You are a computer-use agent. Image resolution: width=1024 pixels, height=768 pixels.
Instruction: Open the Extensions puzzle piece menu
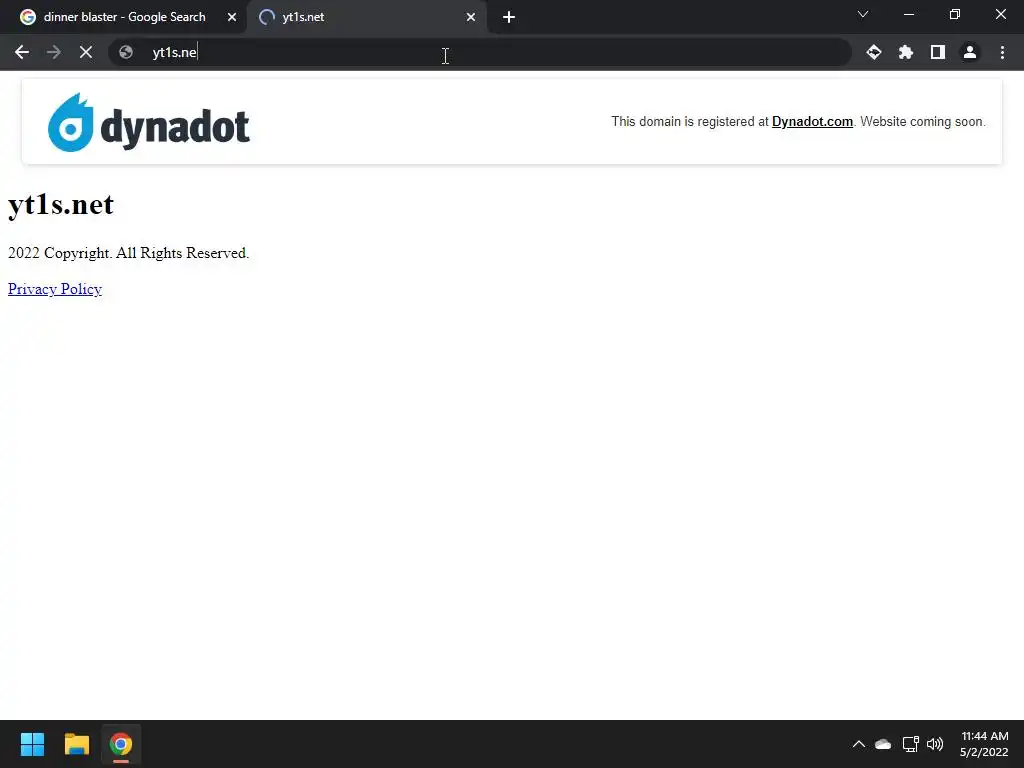[x=906, y=52]
